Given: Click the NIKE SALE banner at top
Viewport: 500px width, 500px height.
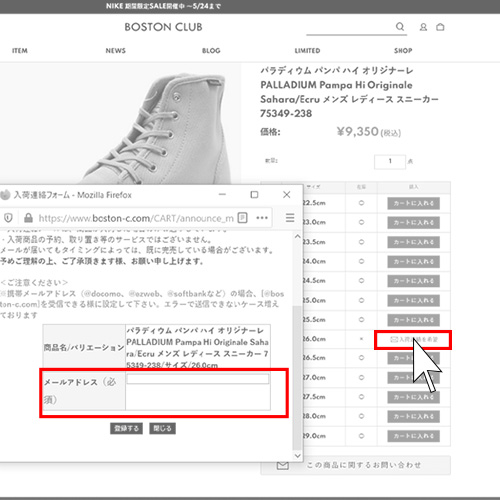Looking at the screenshot, I should coord(163,6).
